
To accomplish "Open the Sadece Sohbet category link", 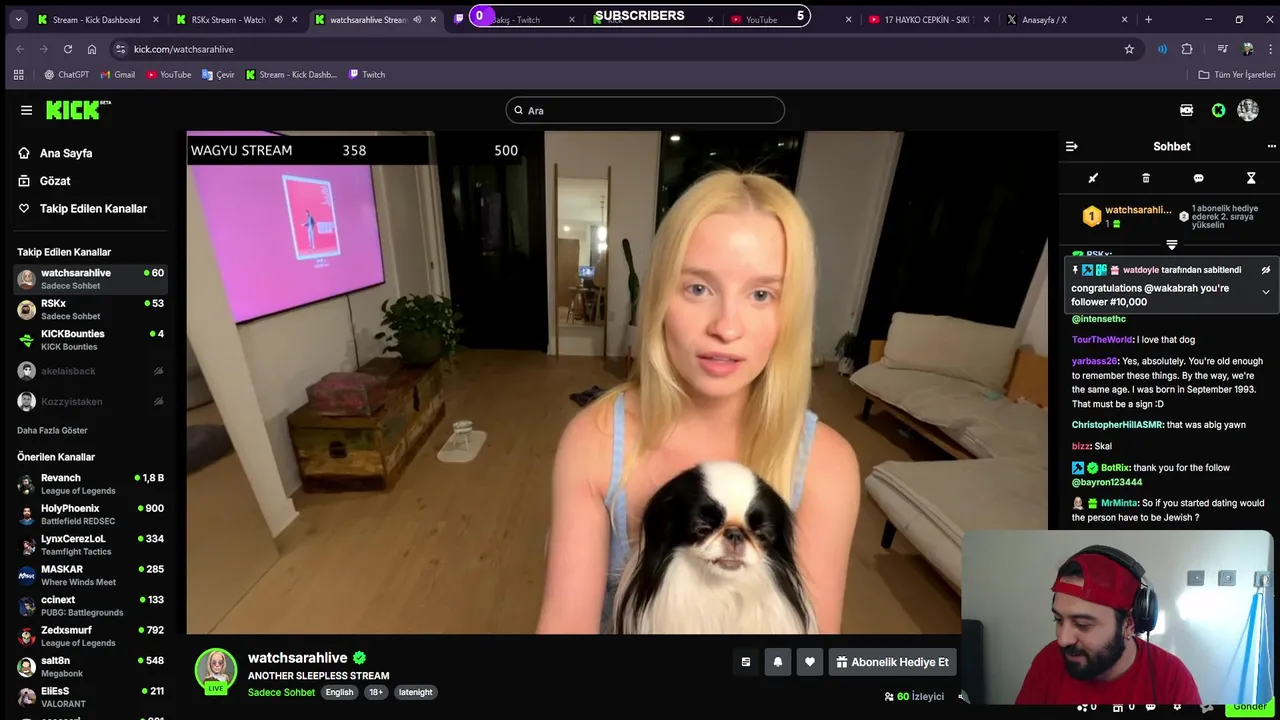I will pos(281,692).
